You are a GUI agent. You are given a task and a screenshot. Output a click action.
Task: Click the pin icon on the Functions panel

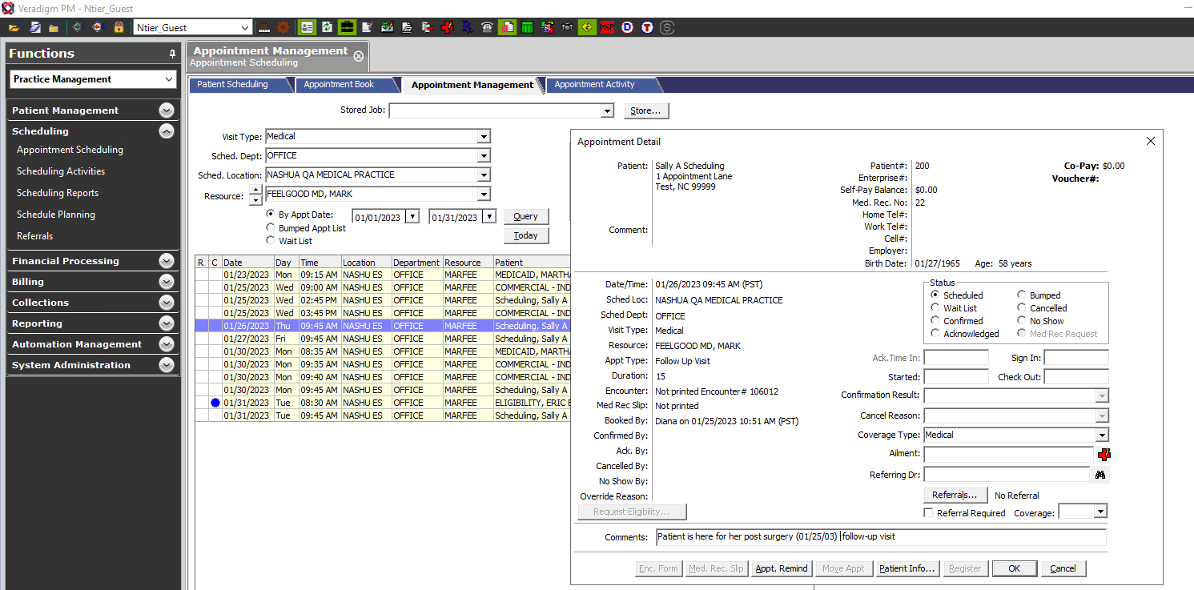tap(171, 53)
